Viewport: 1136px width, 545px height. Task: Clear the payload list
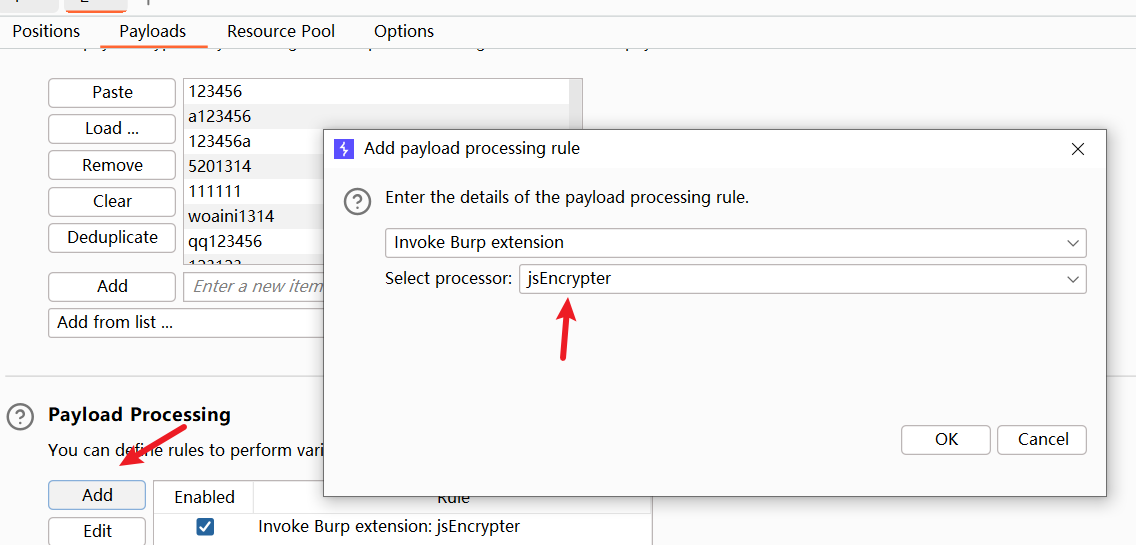112,201
